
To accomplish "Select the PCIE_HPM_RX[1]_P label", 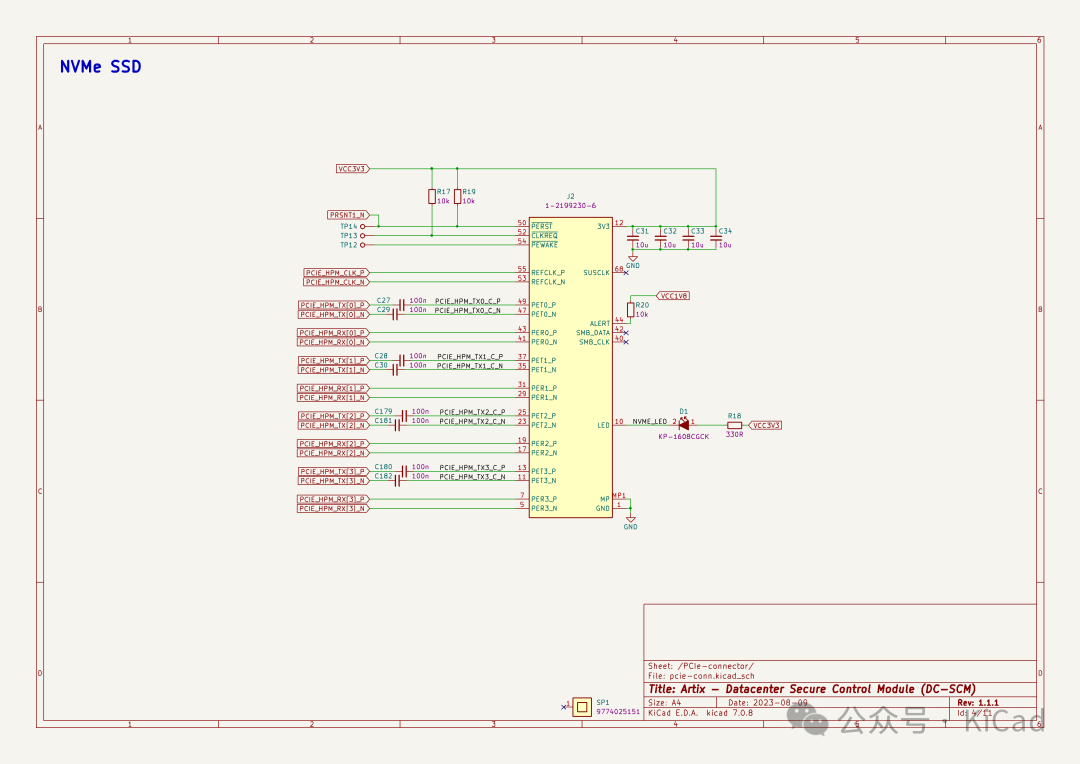I will click(333, 389).
